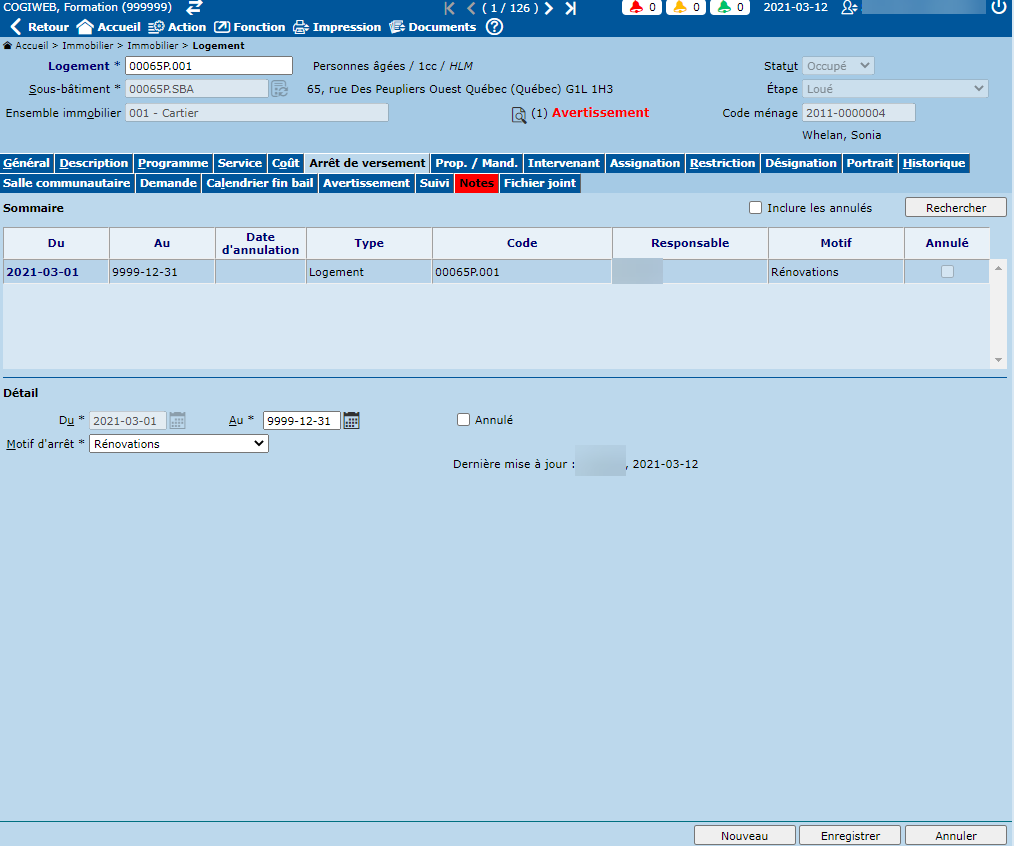Open the Action menu
The height and width of the screenshot is (846, 1014).
(177, 27)
